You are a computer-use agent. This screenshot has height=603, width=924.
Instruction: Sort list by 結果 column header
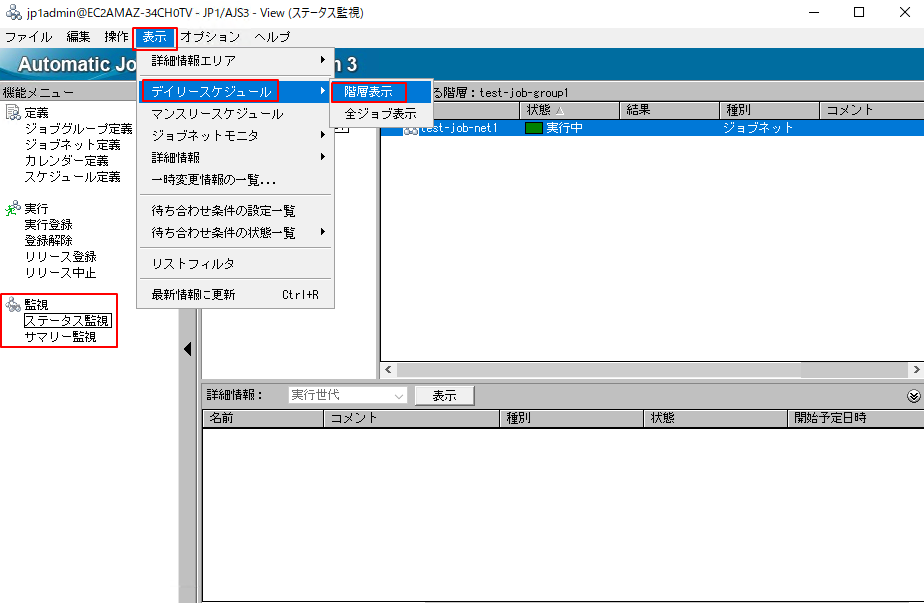click(669, 110)
